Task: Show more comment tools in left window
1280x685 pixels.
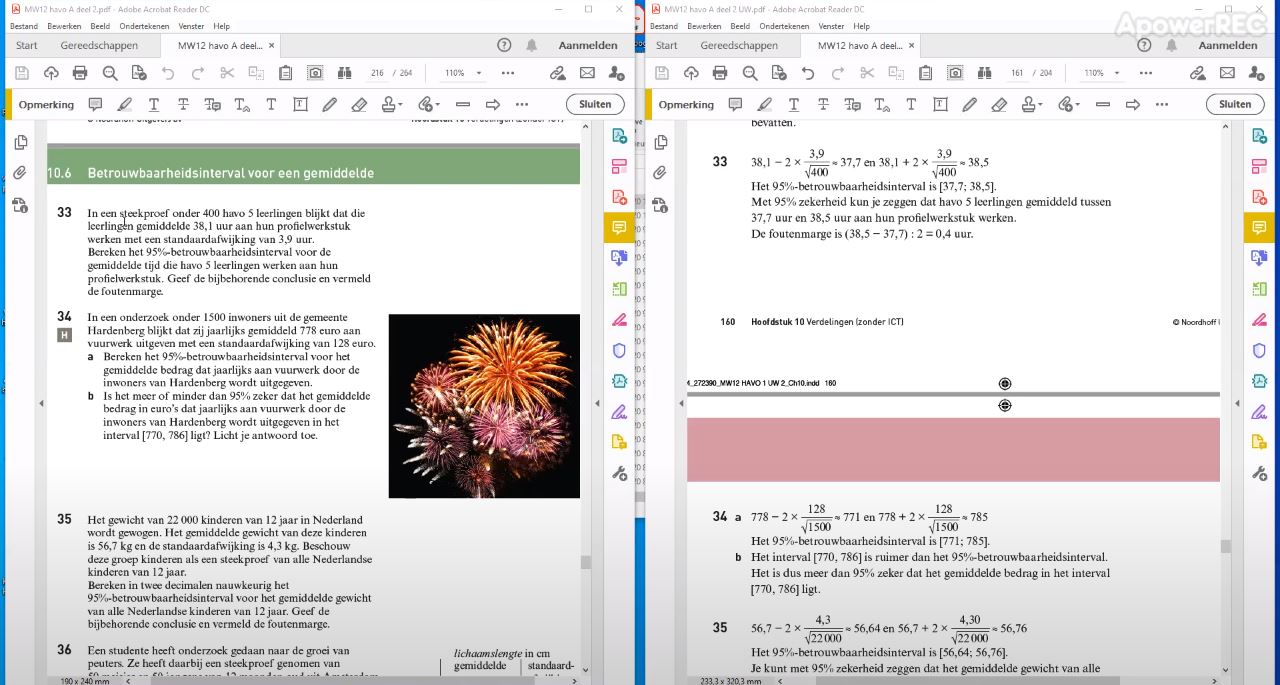Action: (522, 104)
